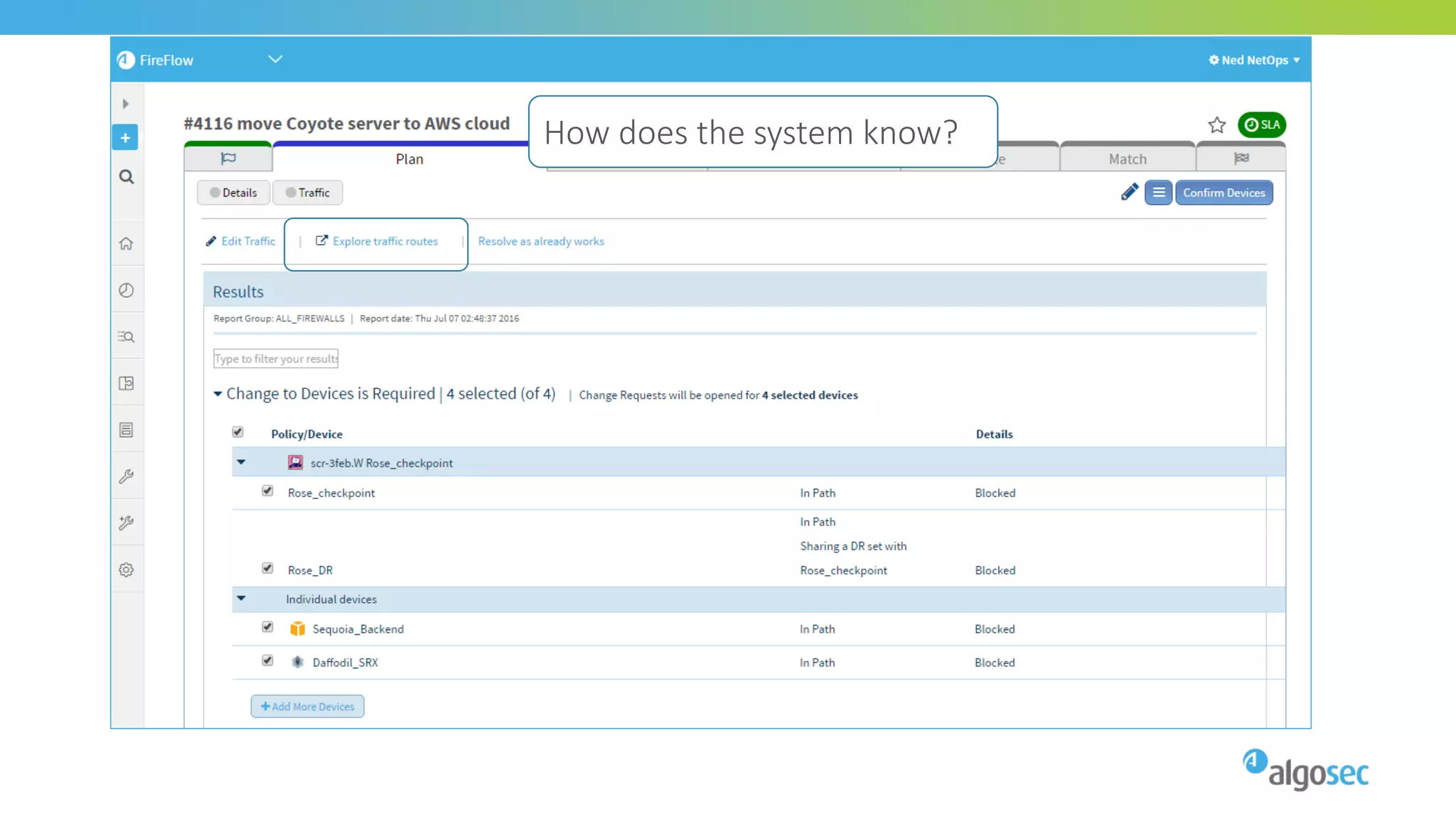The width and height of the screenshot is (1456, 819).
Task: Click Resolve as already works link
Action: (x=541, y=242)
